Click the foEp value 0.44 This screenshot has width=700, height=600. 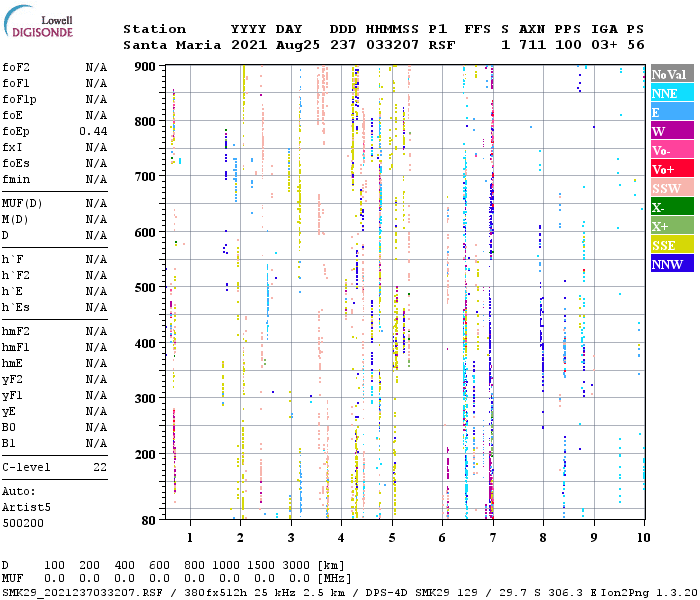[x=93, y=131]
